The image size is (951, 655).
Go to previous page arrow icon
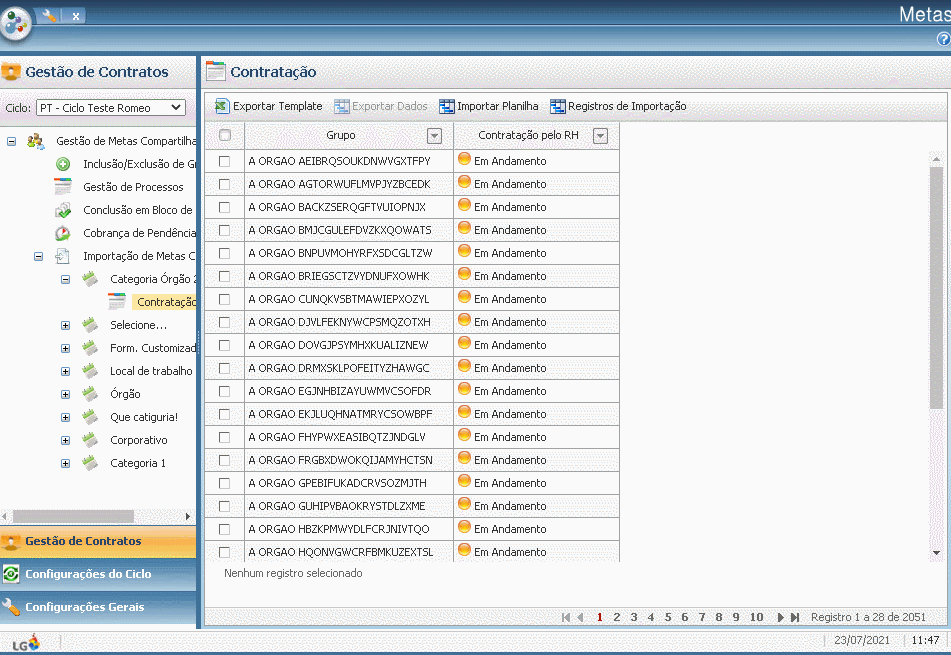[x=580, y=617]
